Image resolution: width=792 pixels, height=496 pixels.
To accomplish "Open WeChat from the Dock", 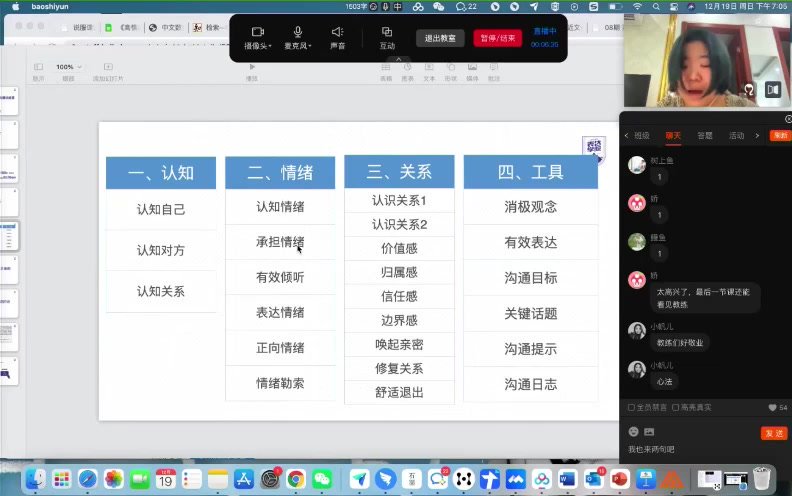I will point(322,479).
